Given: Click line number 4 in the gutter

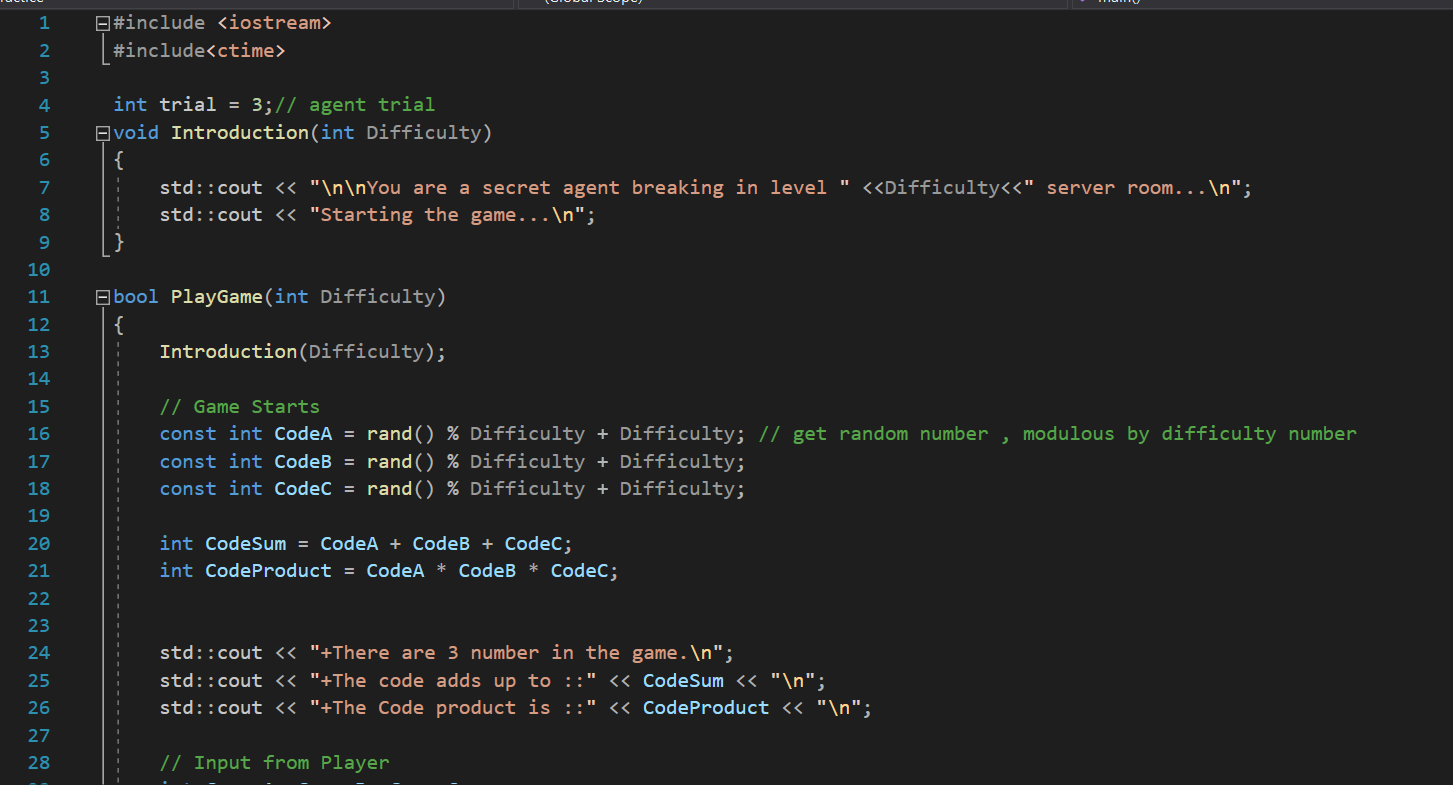Looking at the screenshot, I should [x=44, y=105].
